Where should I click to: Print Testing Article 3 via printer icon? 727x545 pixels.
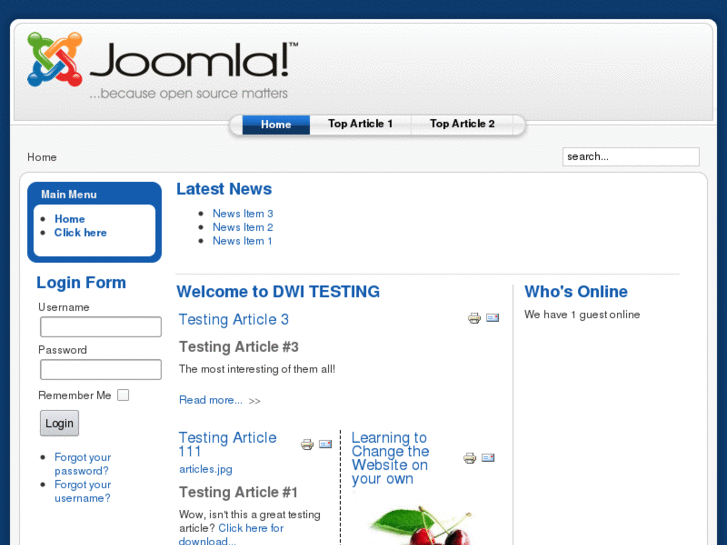(474, 318)
